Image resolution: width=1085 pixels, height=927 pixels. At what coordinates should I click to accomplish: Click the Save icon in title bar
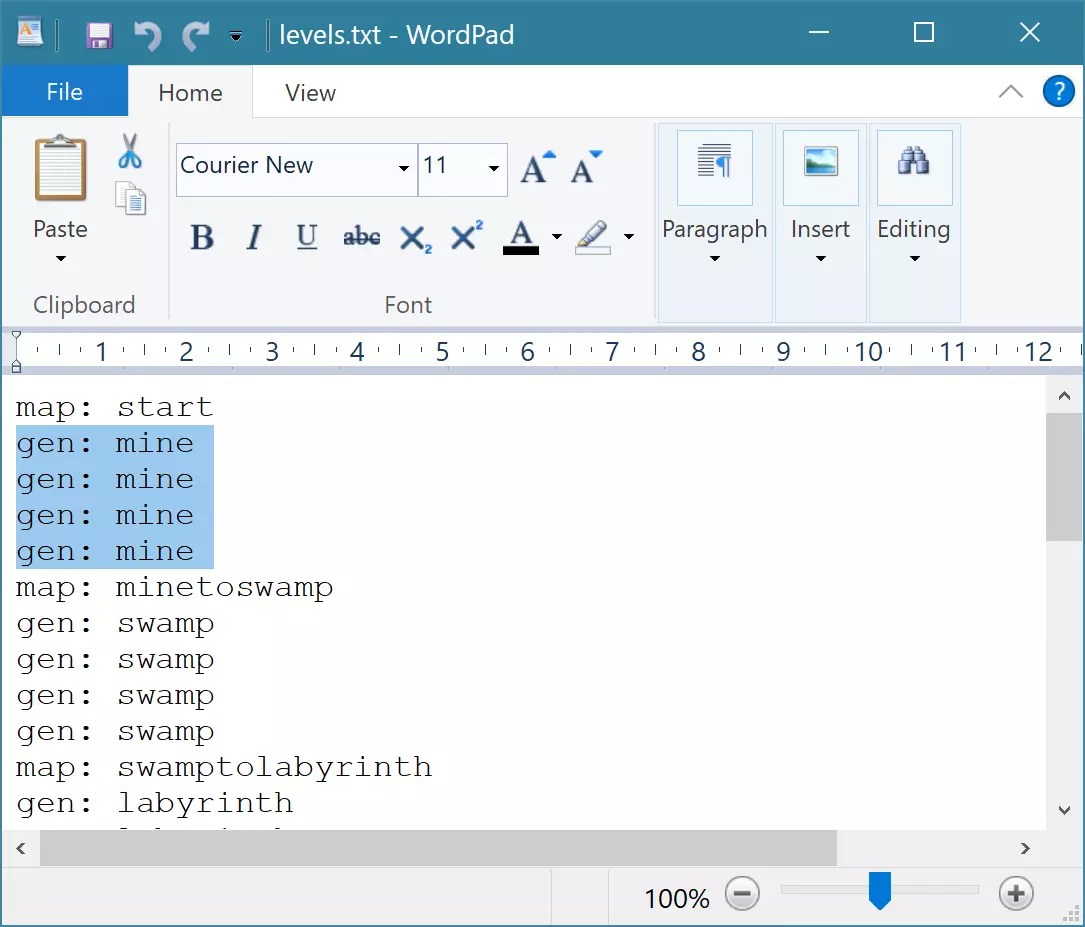tap(99, 36)
